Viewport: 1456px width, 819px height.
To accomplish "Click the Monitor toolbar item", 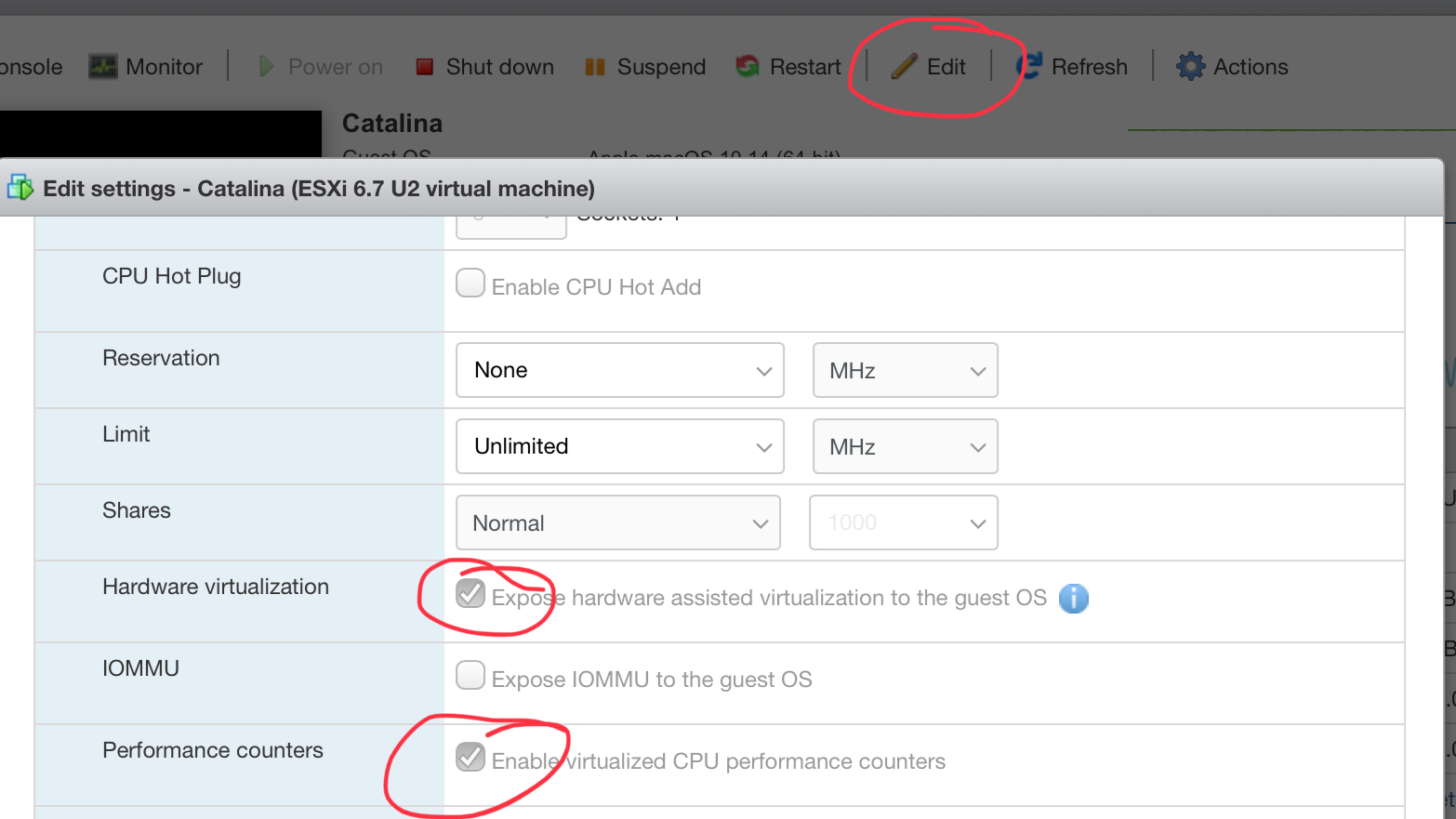I will click(x=164, y=67).
